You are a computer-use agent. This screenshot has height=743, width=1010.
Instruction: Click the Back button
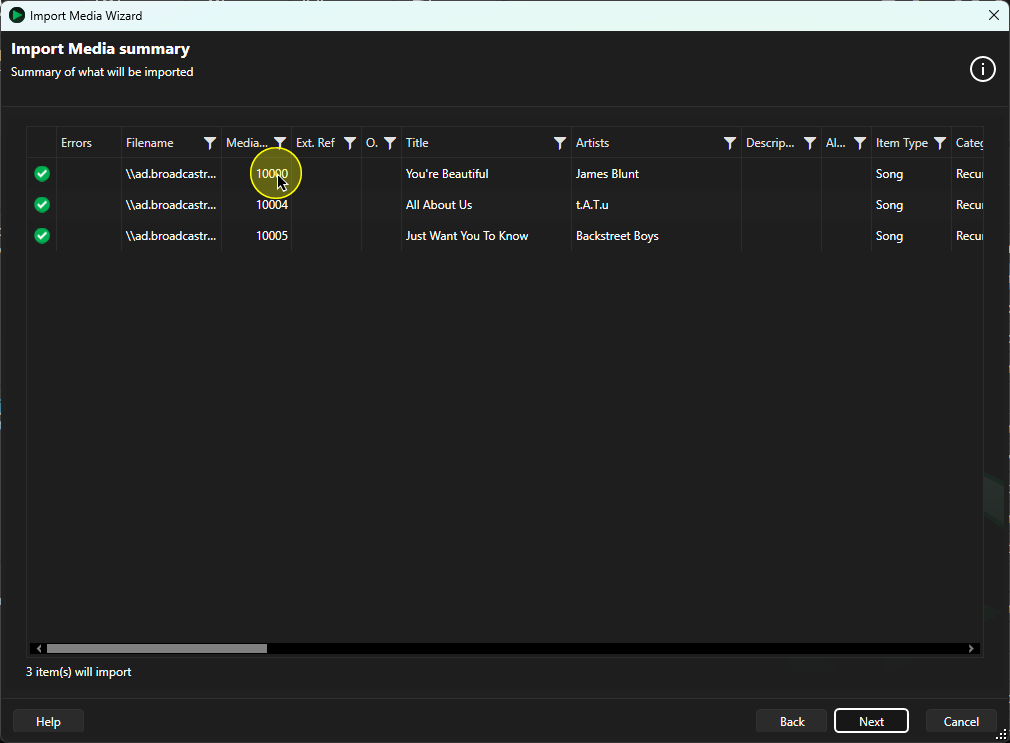coord(792,721)
